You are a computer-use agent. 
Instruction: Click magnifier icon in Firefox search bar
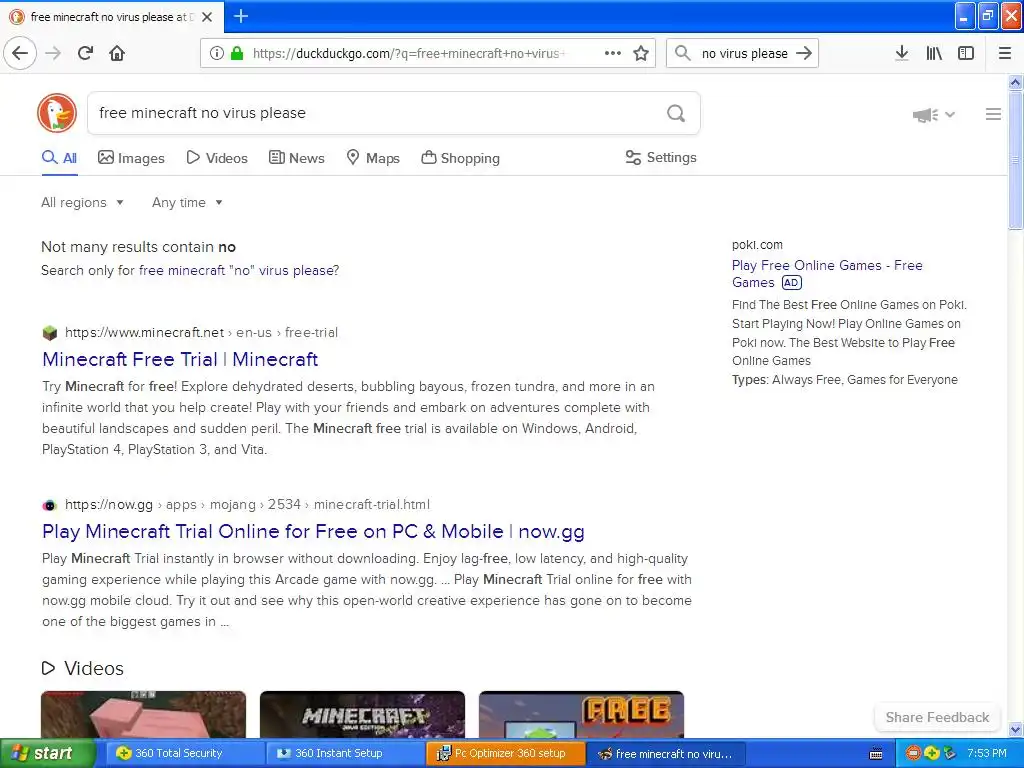tap(682, 53)
